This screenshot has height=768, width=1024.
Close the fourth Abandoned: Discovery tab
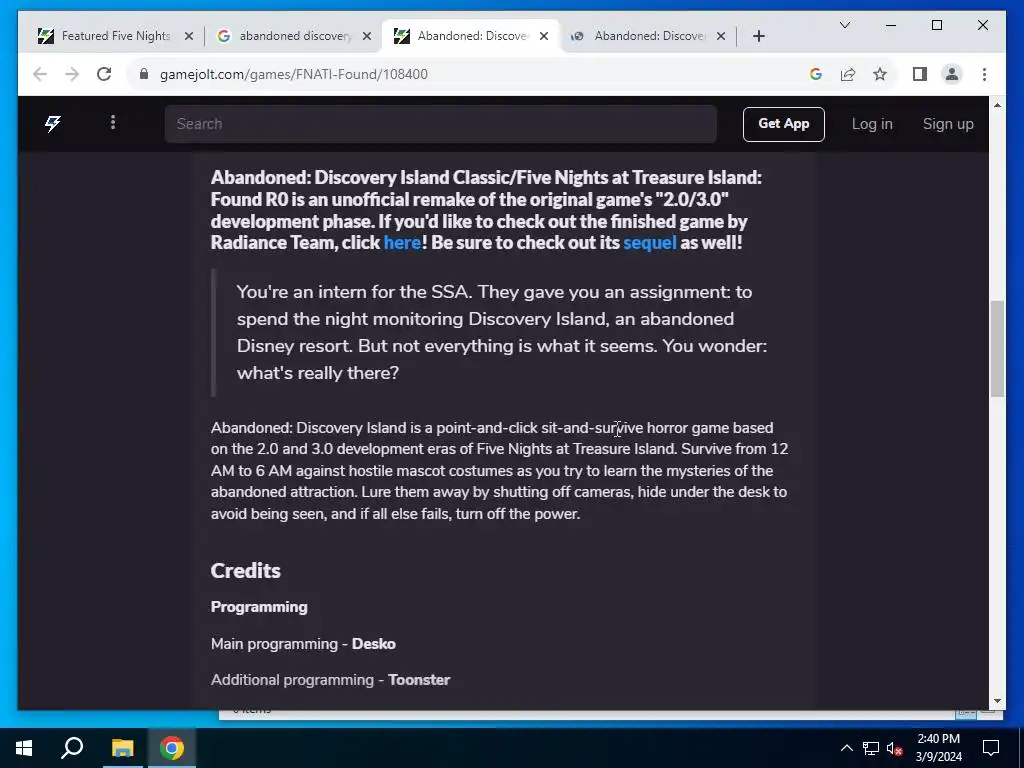[x=721, y=36]
